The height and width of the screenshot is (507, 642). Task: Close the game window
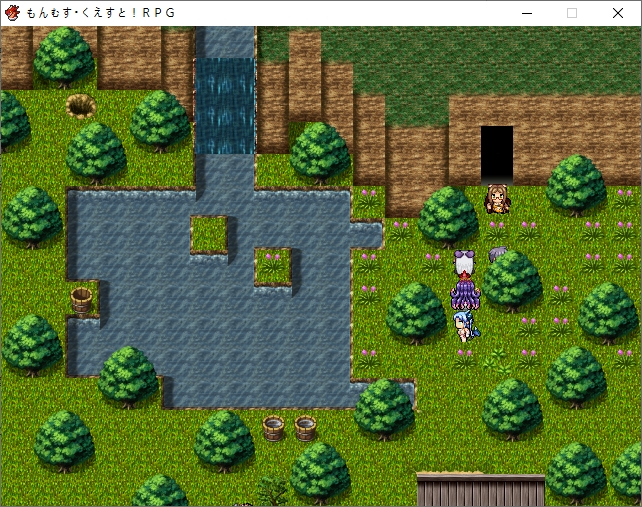[x=618, y=13]
